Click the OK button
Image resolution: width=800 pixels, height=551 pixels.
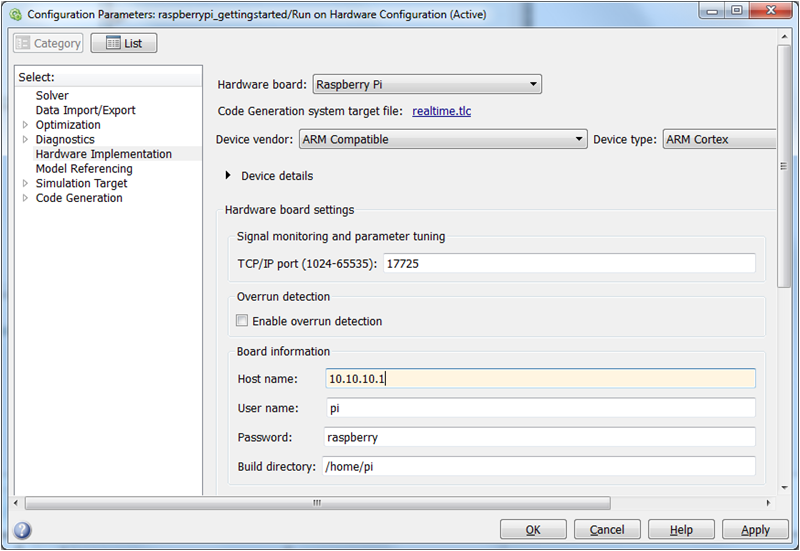pos(533,530)
